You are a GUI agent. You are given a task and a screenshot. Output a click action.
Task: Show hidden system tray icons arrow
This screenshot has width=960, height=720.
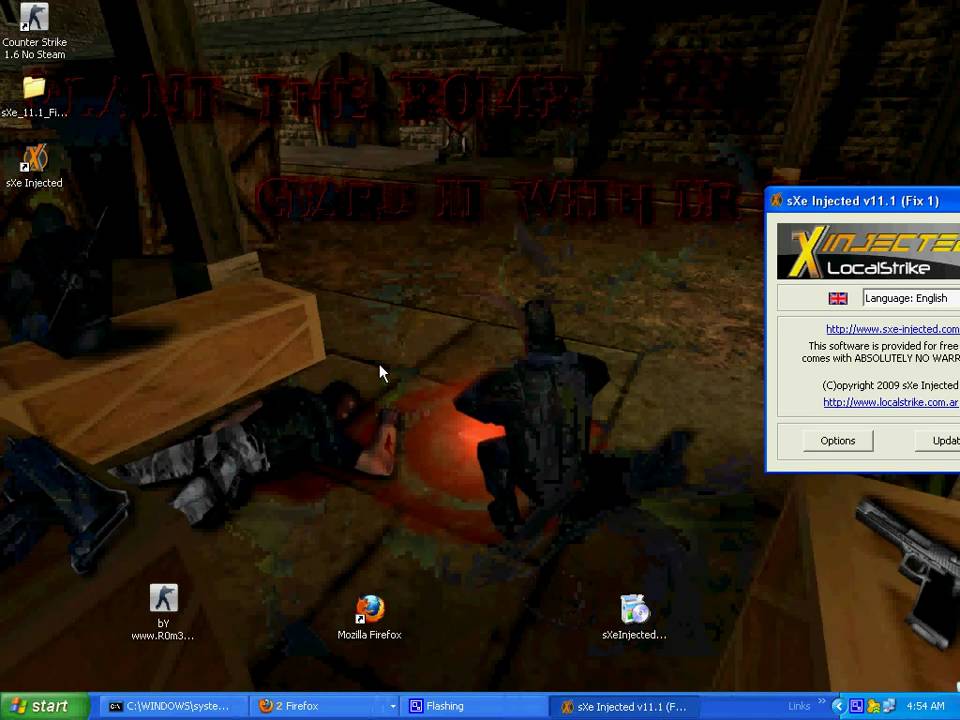click(x=838, y=707)
